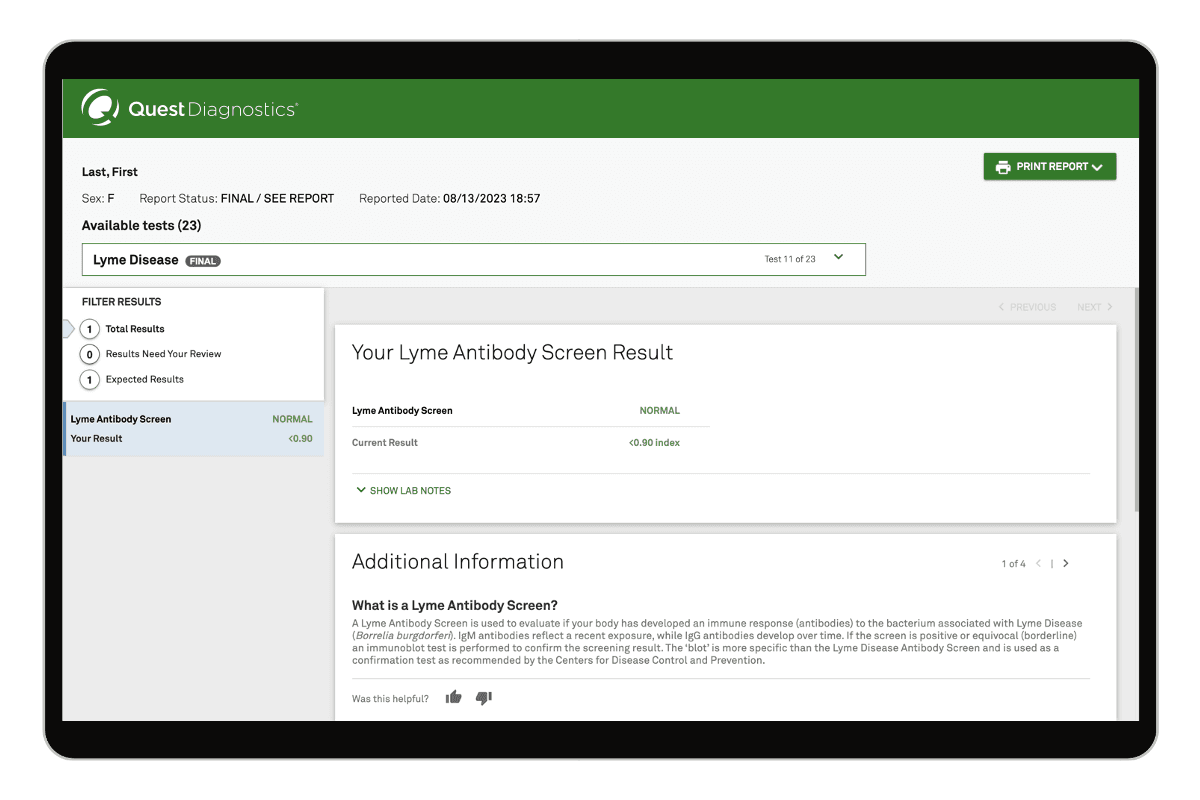Click the thumbs down icon

point(483,698)
